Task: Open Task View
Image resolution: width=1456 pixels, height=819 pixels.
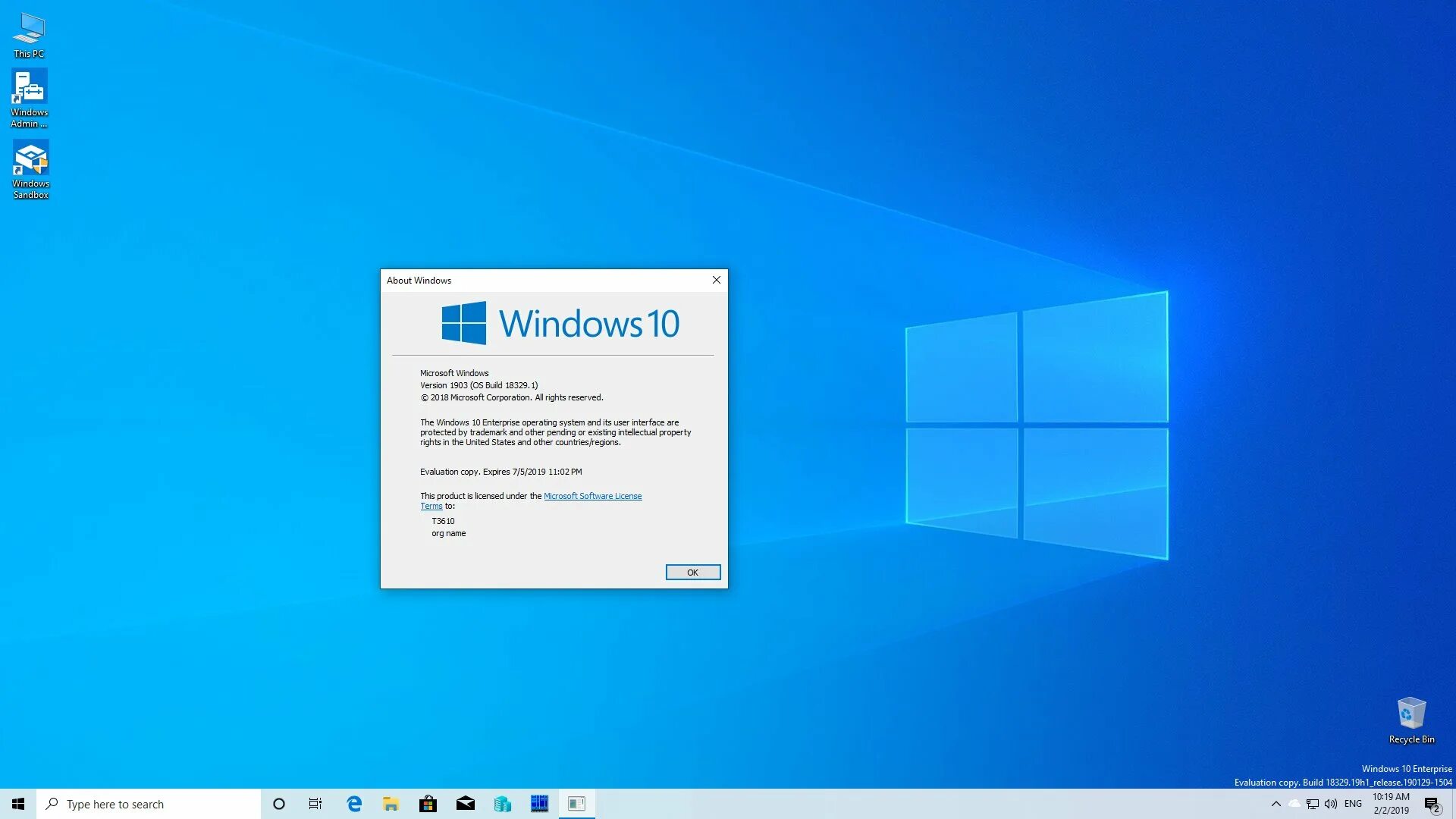Action: [x=315, y=804]
